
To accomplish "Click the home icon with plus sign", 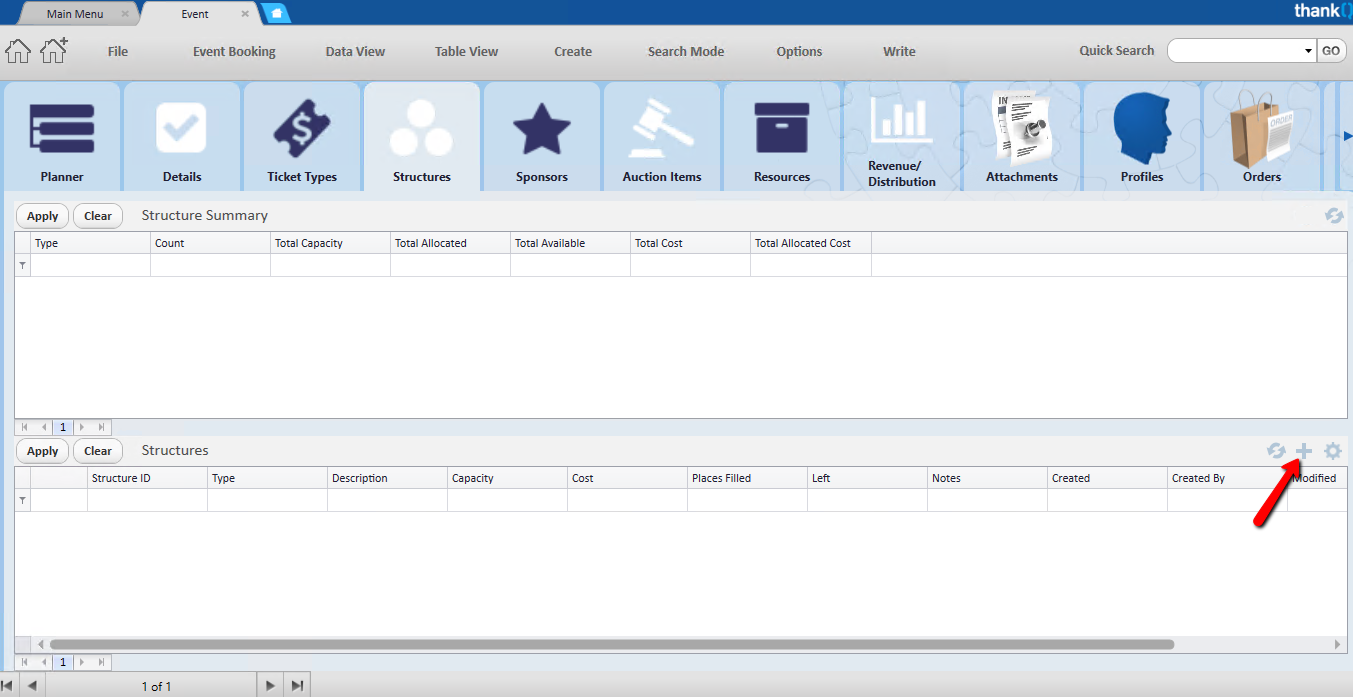I will (54, 50).
